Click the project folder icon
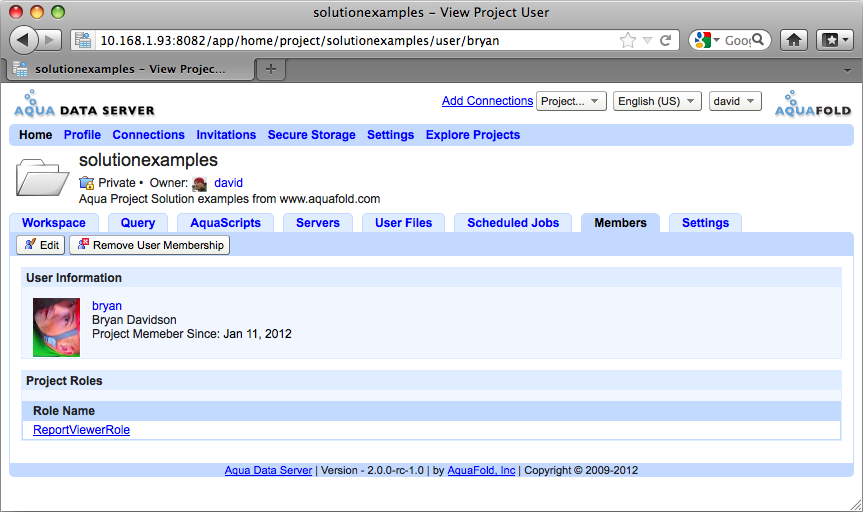863x512 pixels. click(x=42, y=177)
